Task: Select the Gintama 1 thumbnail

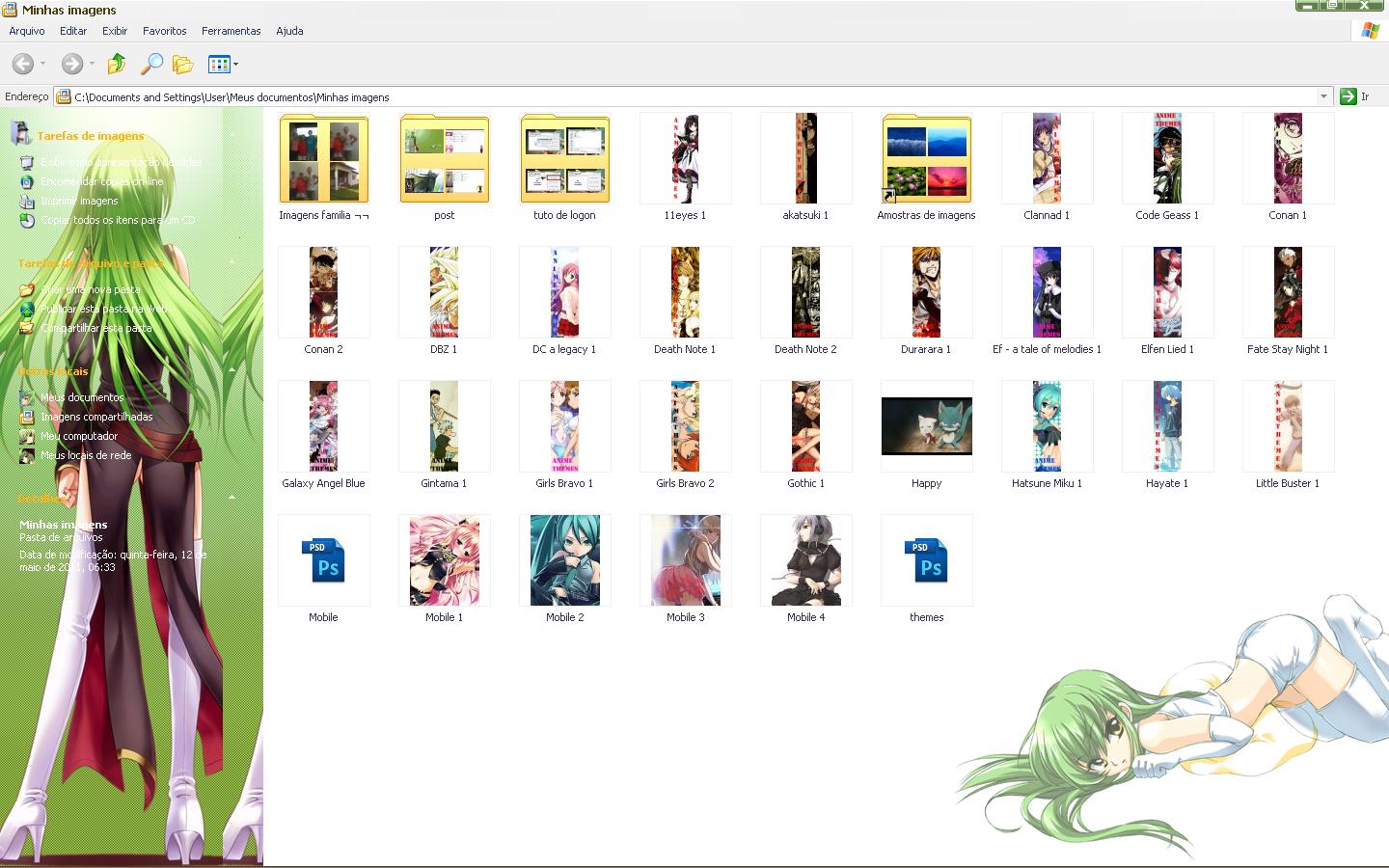Action: click(444, 426)
